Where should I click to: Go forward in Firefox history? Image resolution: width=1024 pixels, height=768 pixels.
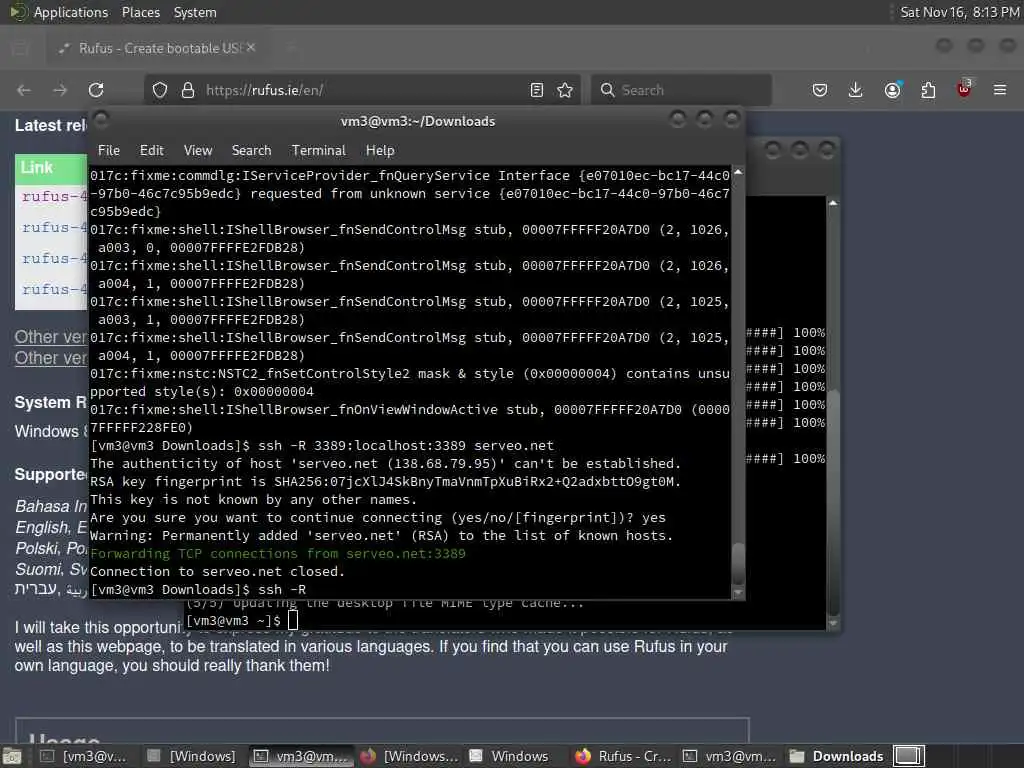[x=60, y=90]
